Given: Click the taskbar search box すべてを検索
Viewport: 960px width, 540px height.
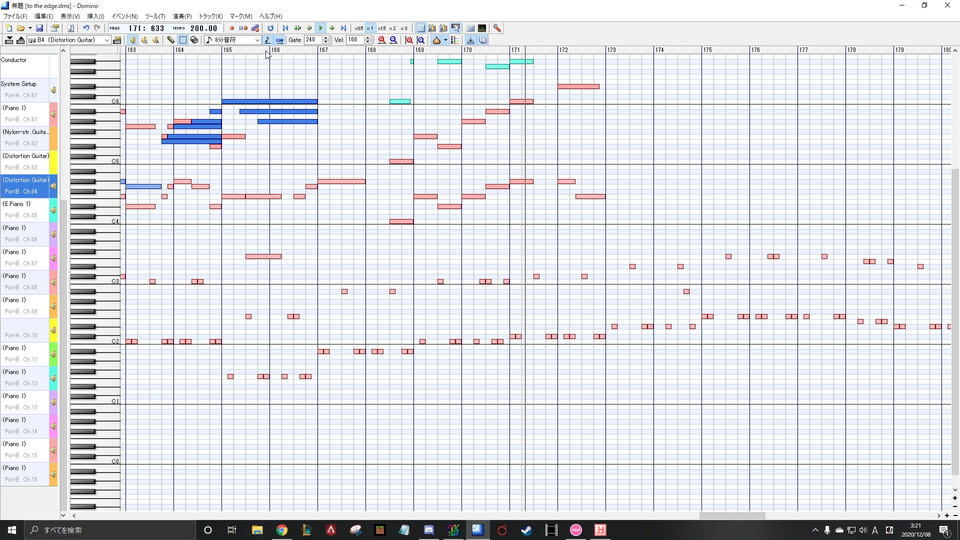Looking at the screenshot, I should point(110,530).
